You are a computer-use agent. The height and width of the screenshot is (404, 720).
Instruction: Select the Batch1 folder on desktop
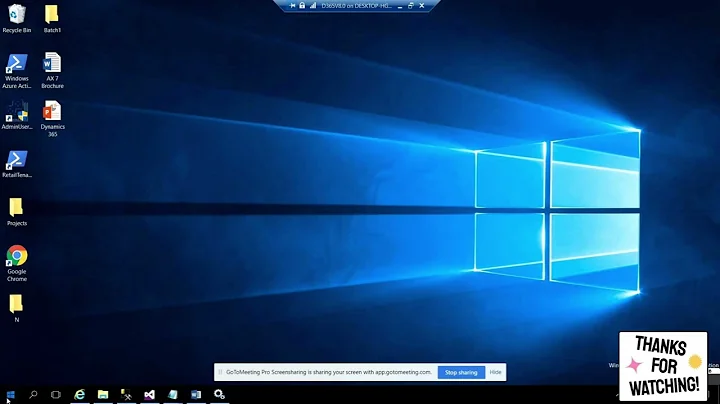[52, 18]
